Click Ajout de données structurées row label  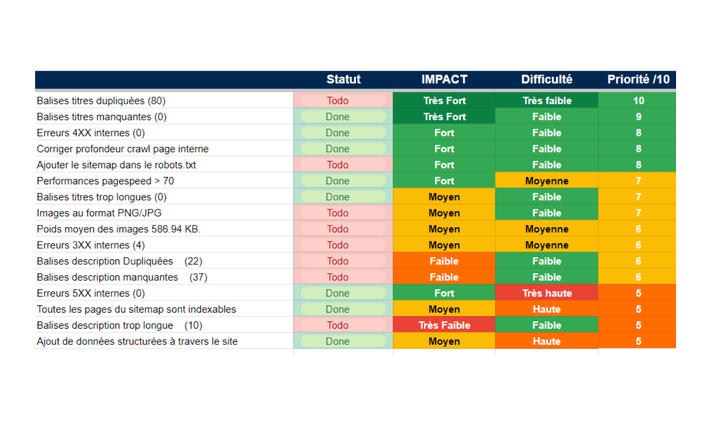(137, 341)
